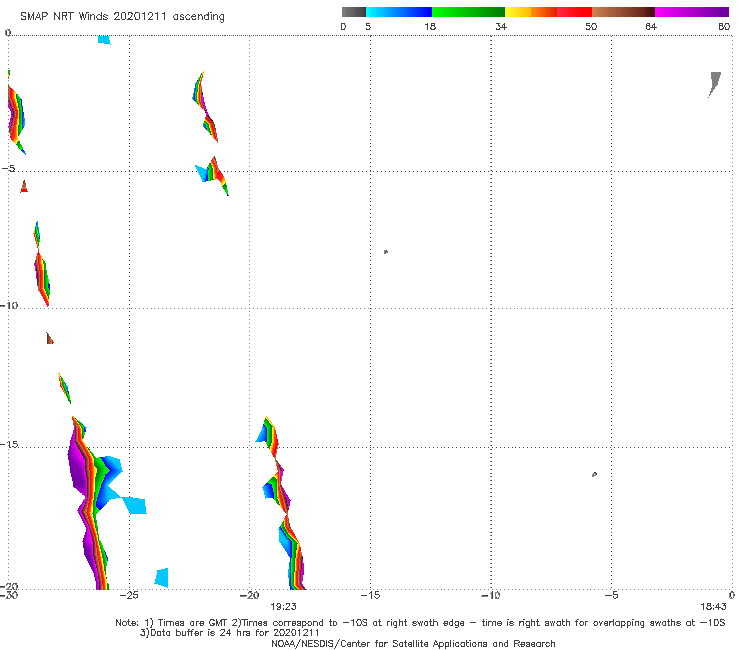
Task: Click the color bar label '18'
Action: (x=430, y=26)
